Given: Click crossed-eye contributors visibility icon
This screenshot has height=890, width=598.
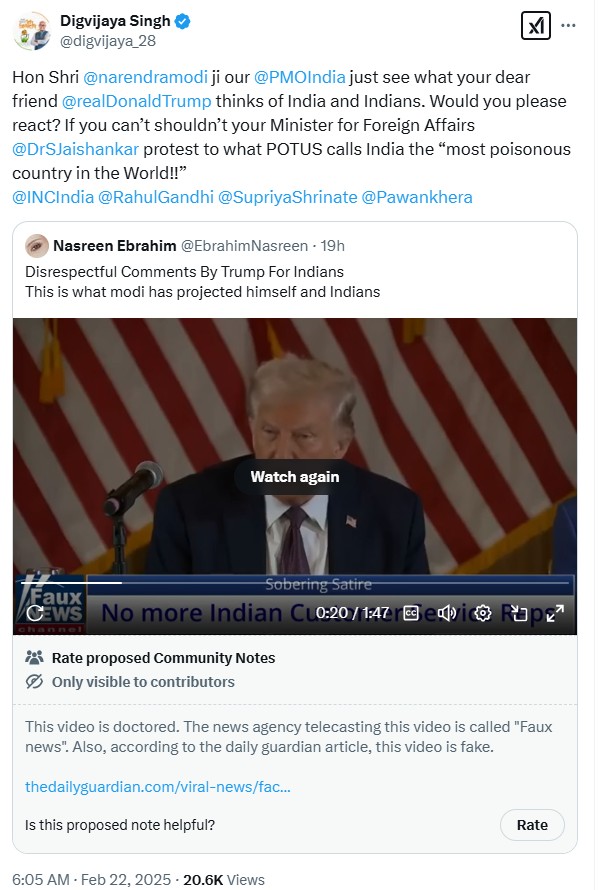Looking at the screenshot, I should click(x=35, y=681).
